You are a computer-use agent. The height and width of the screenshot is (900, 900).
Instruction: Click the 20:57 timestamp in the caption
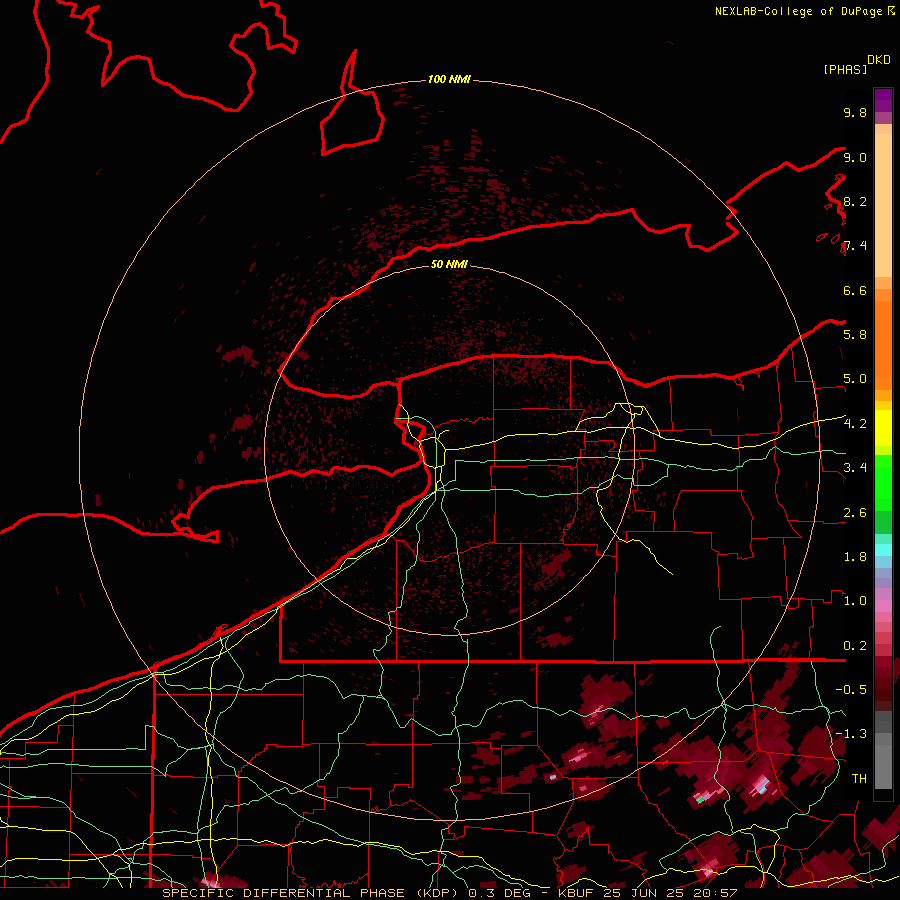pyautogui.click(x=715, y=893)
